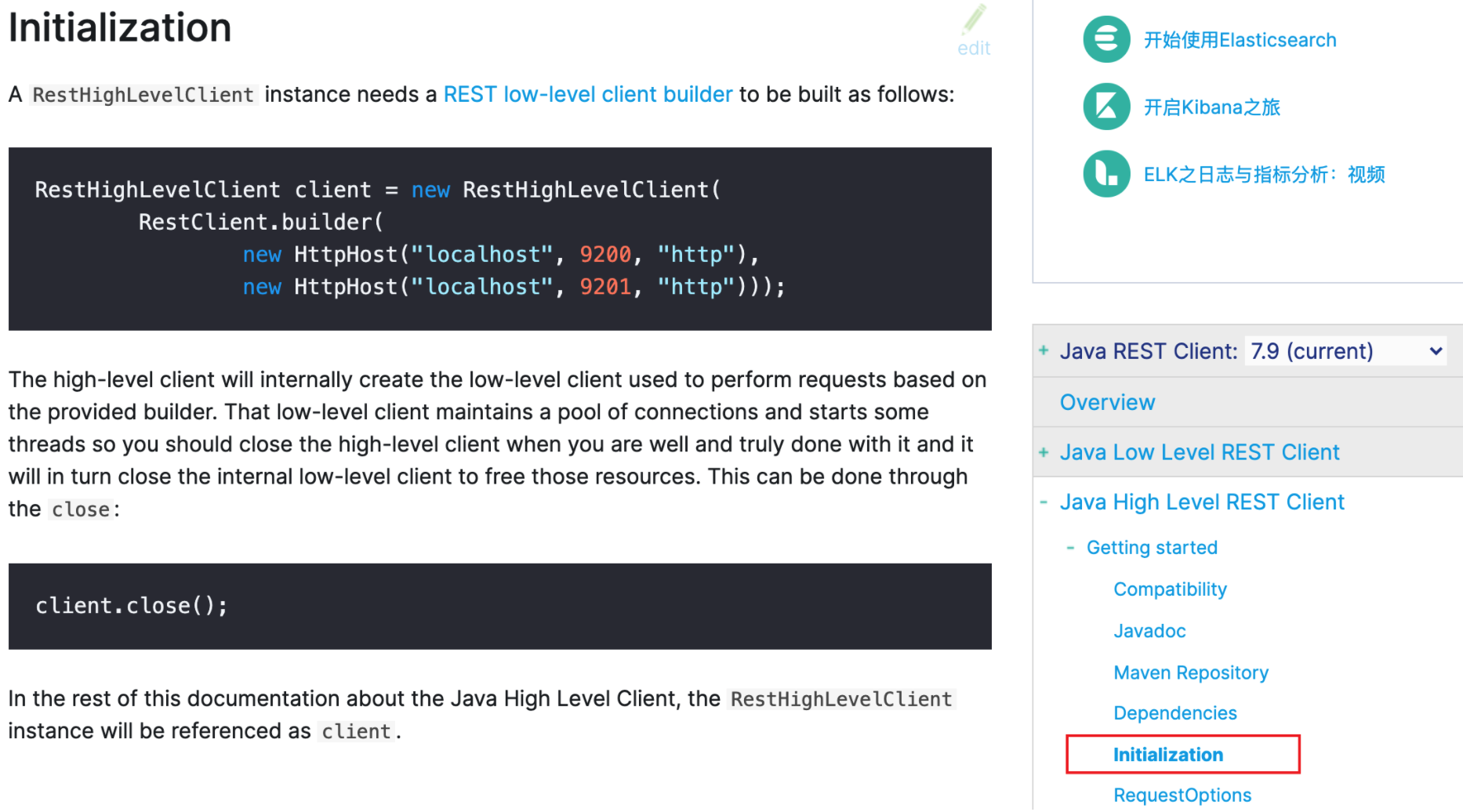The width and height of the screenshot is (1463, 812).
Task: Collapse the Java High Level REST Client section
Action: click(x=1044, y=502)
